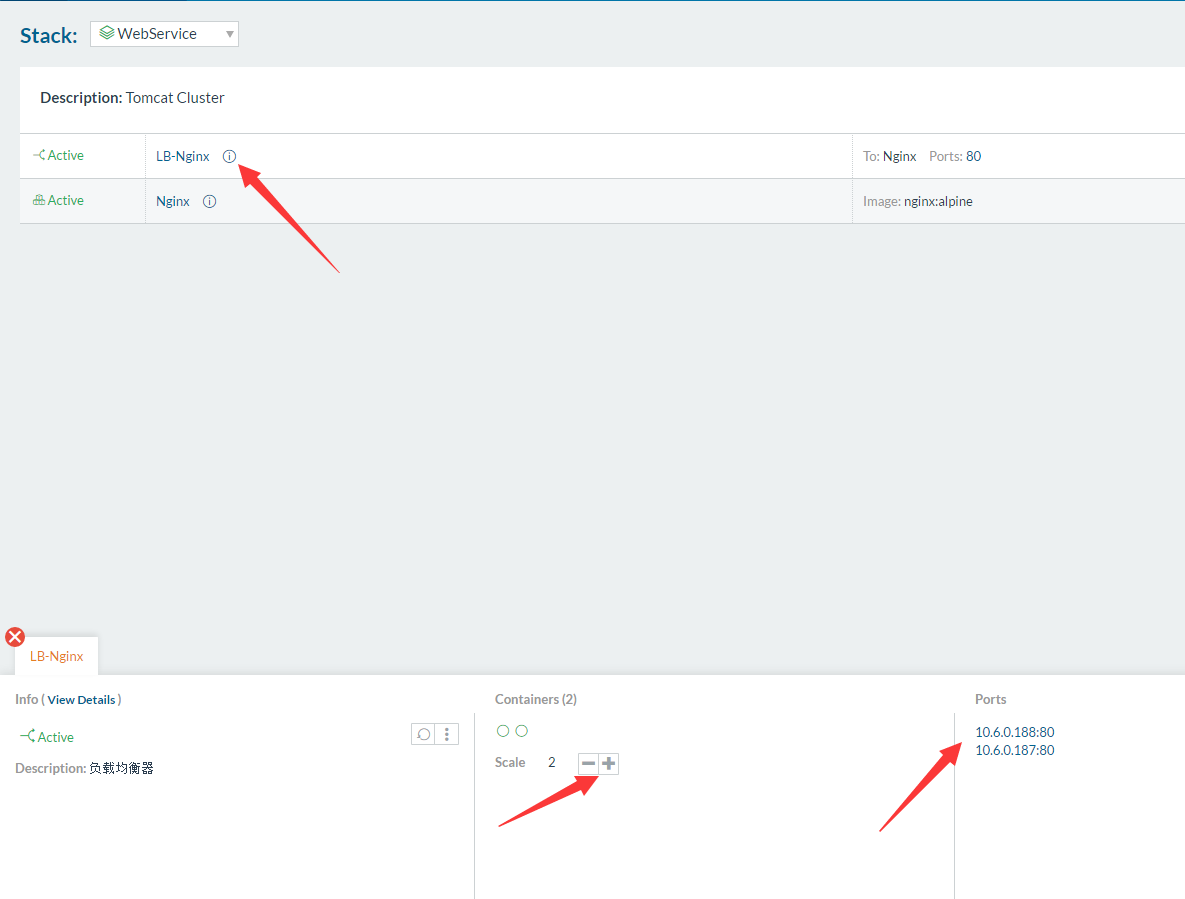Viewport: 1185px width, 899px height.
Task: Click the first container circle indicator
Action: click(x=503, y=731)
